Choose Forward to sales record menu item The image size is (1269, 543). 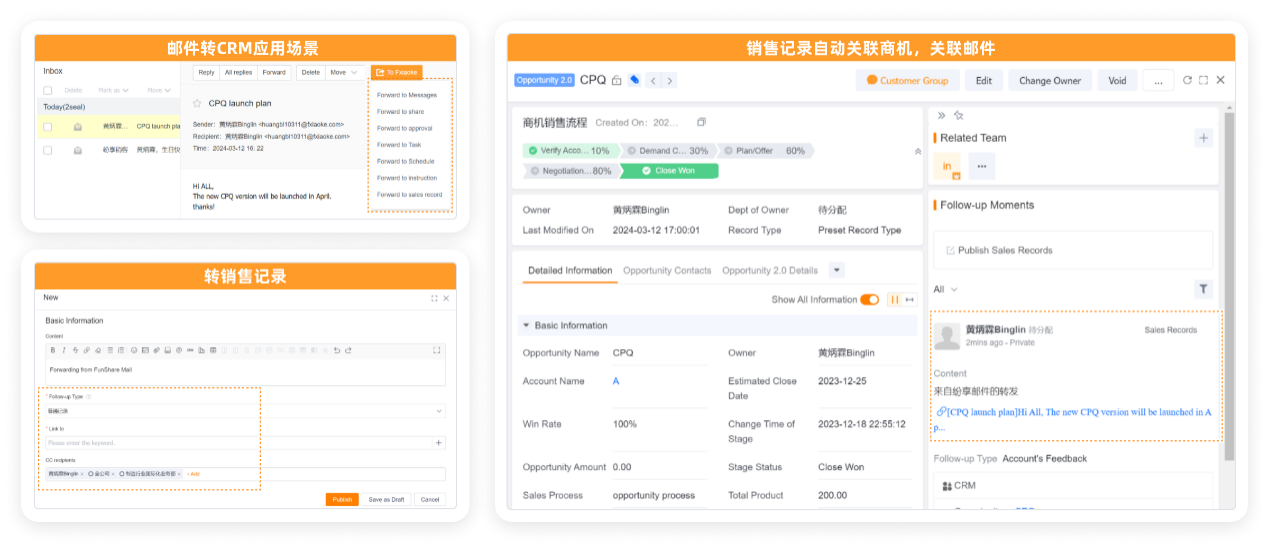pyautogui.click(x=409, y=195)
